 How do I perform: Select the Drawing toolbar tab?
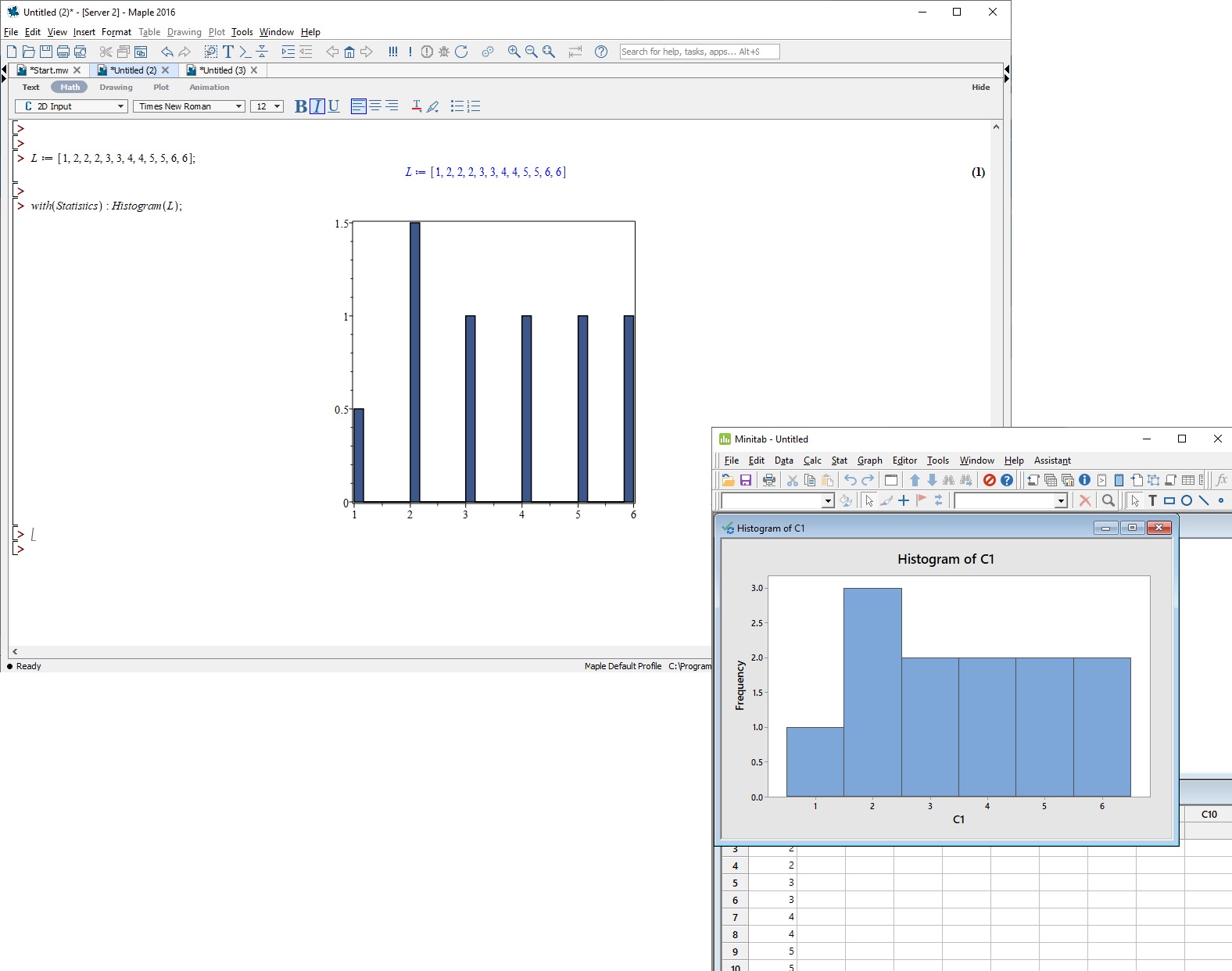116,88
